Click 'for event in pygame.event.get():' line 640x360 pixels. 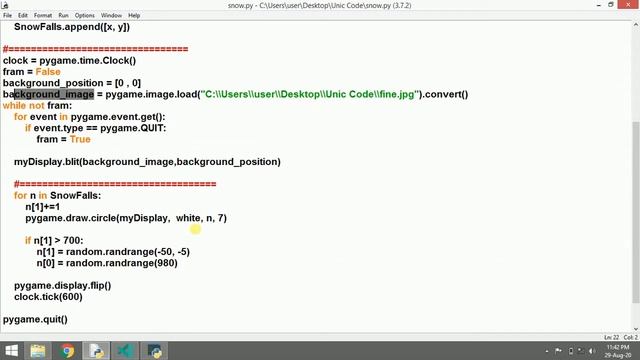(89, 117)
